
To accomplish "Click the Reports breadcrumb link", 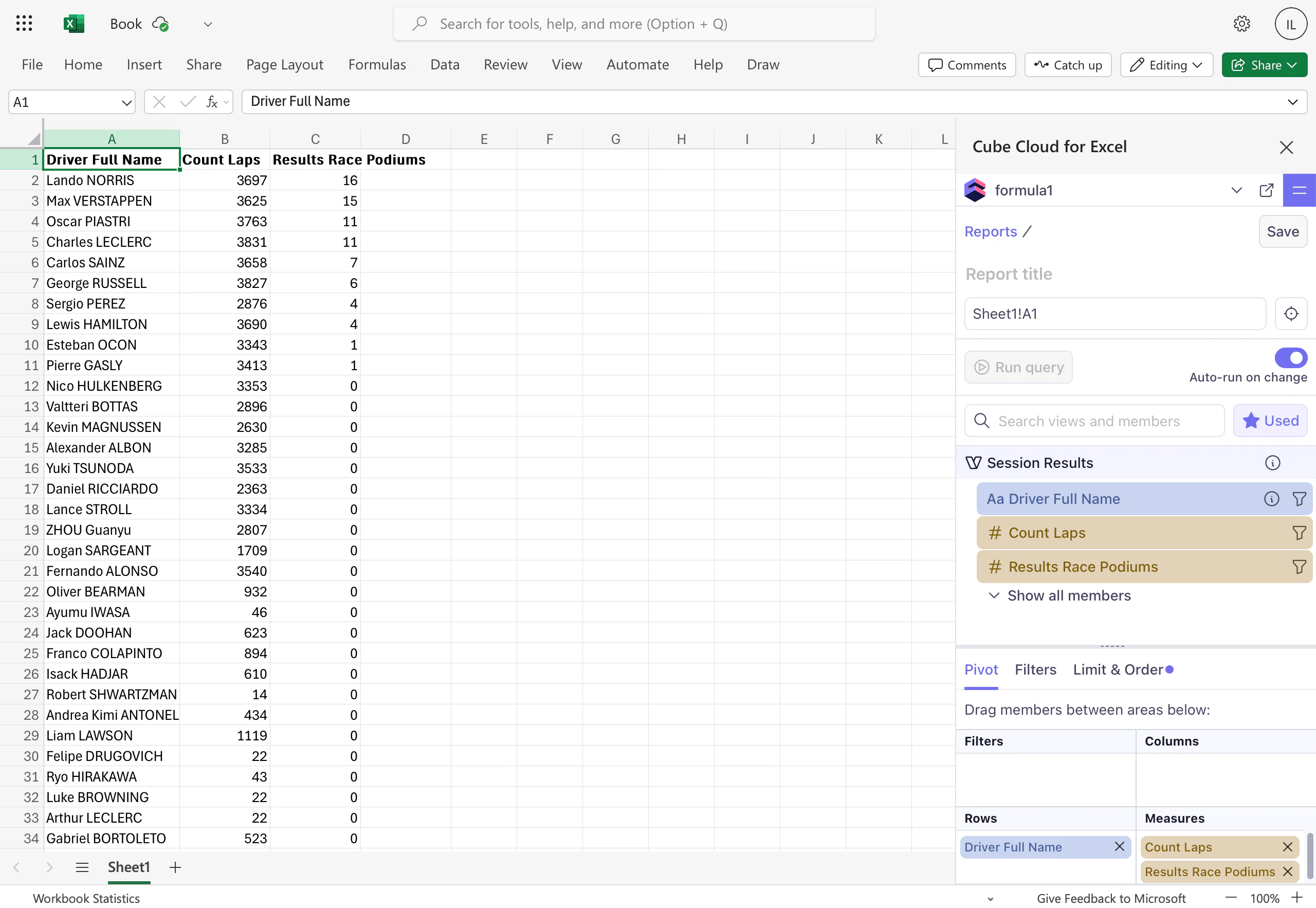I will coord(990,231).
